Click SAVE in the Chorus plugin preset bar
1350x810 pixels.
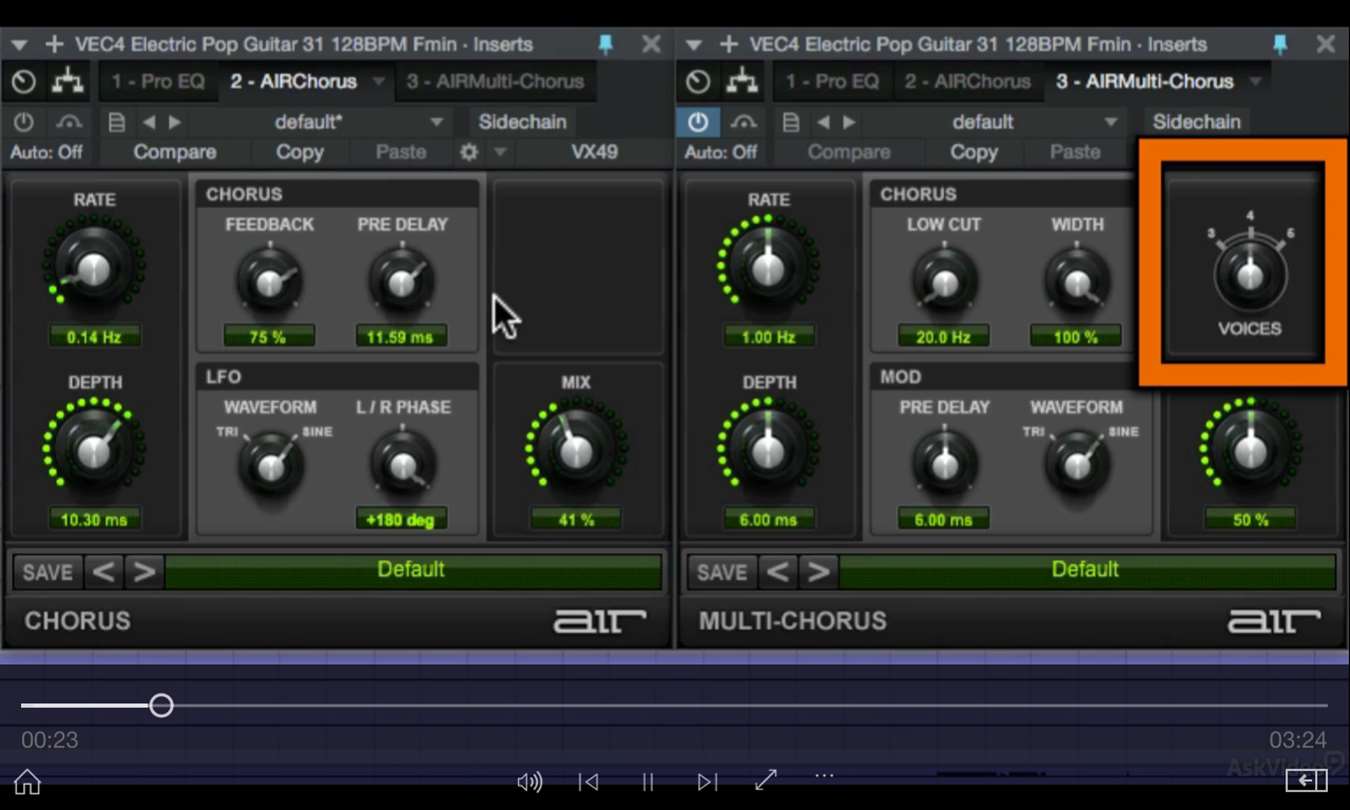click(x=47, y=572)
